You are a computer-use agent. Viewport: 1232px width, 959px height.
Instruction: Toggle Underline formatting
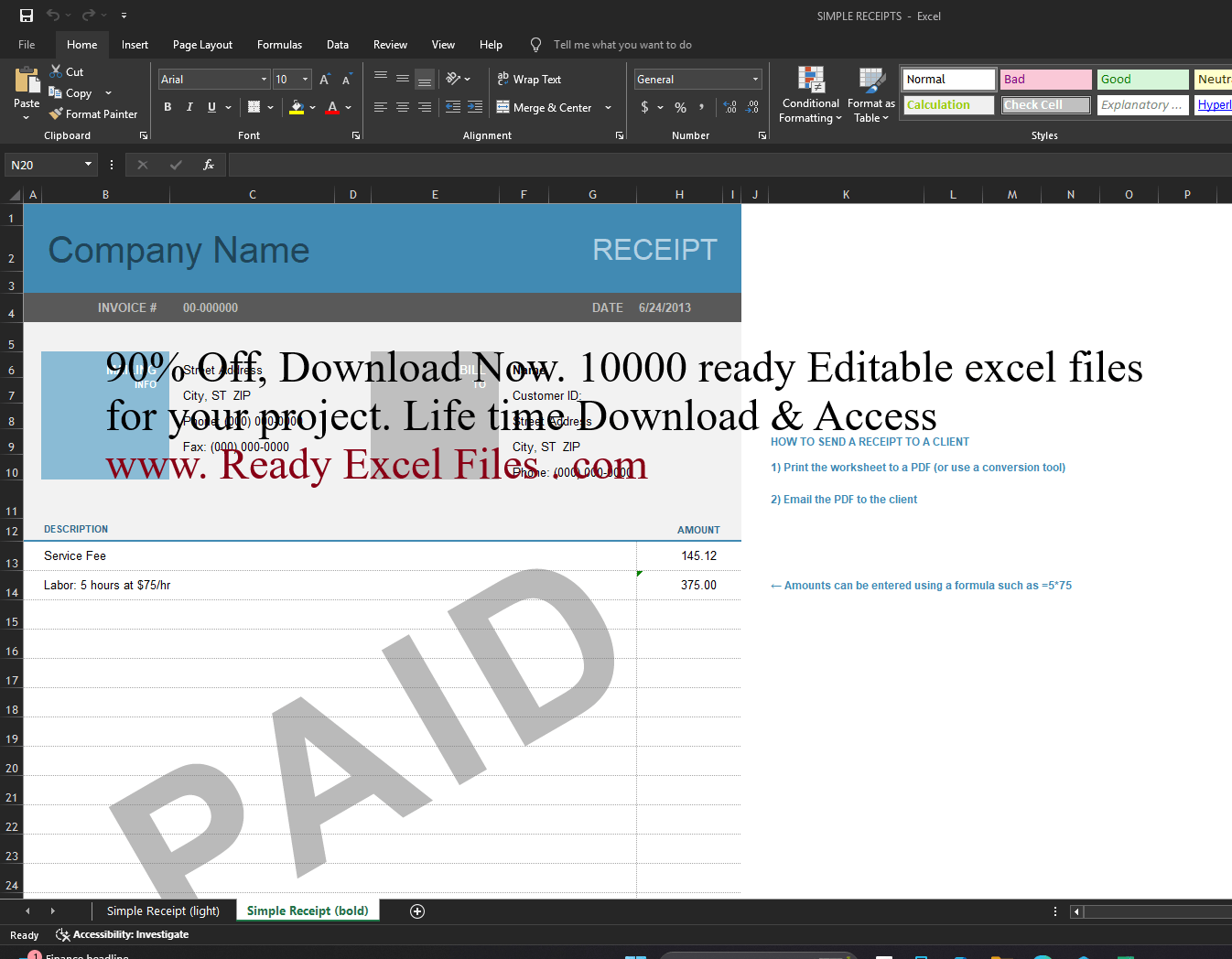(x=211, y=107)
